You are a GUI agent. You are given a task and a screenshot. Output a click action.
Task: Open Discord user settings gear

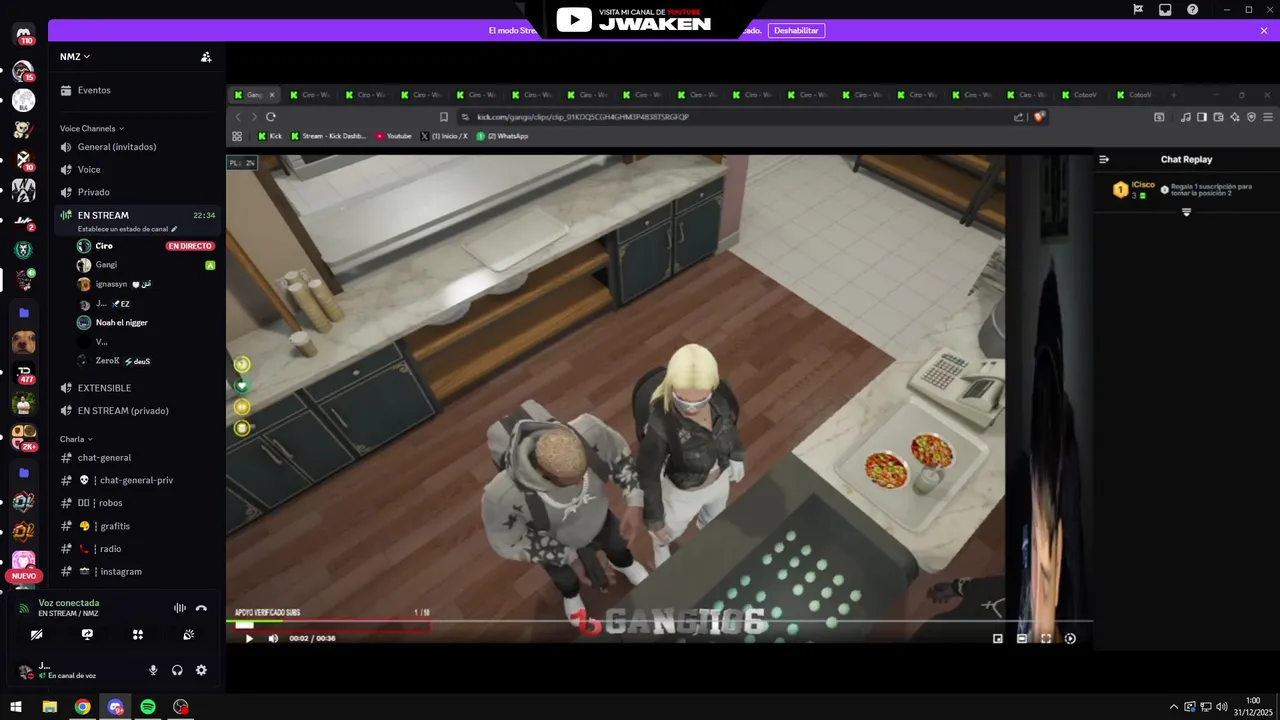pyautogui.click(x=201, y=670)
